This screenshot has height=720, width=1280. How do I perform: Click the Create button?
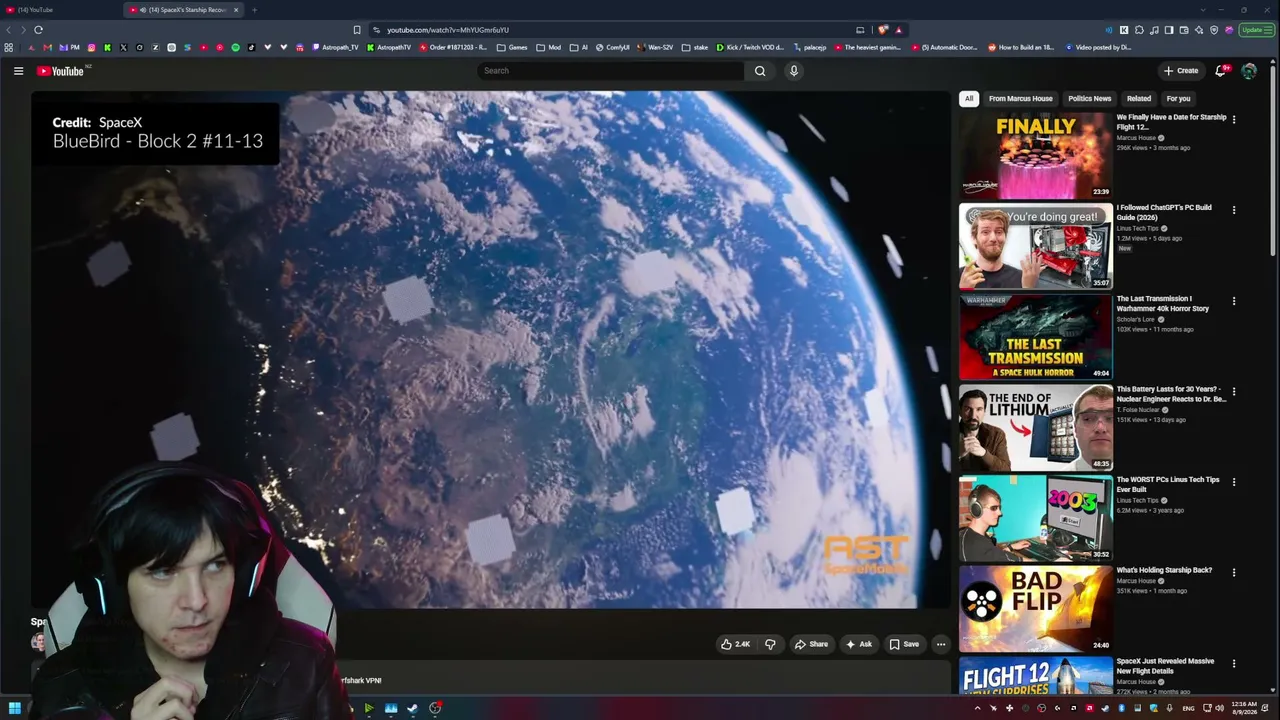coord(1181,71)
